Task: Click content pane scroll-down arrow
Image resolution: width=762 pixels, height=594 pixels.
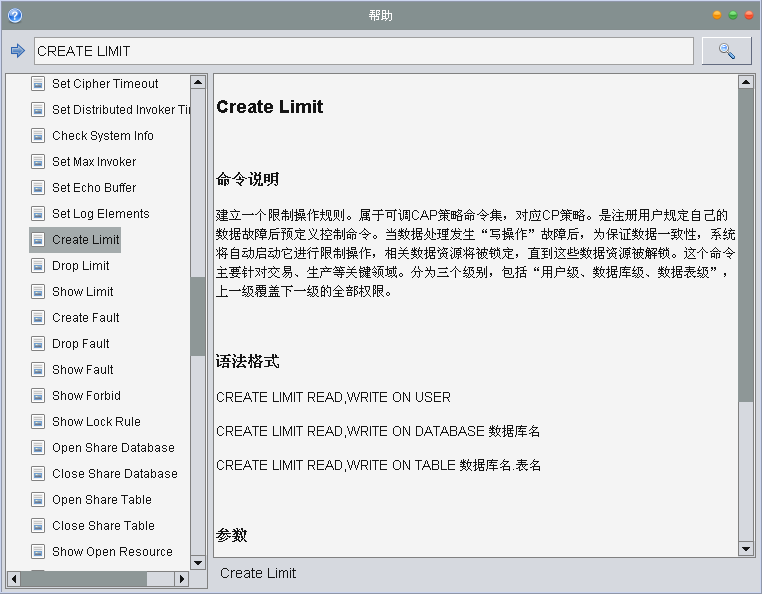Action: [745, 549]
